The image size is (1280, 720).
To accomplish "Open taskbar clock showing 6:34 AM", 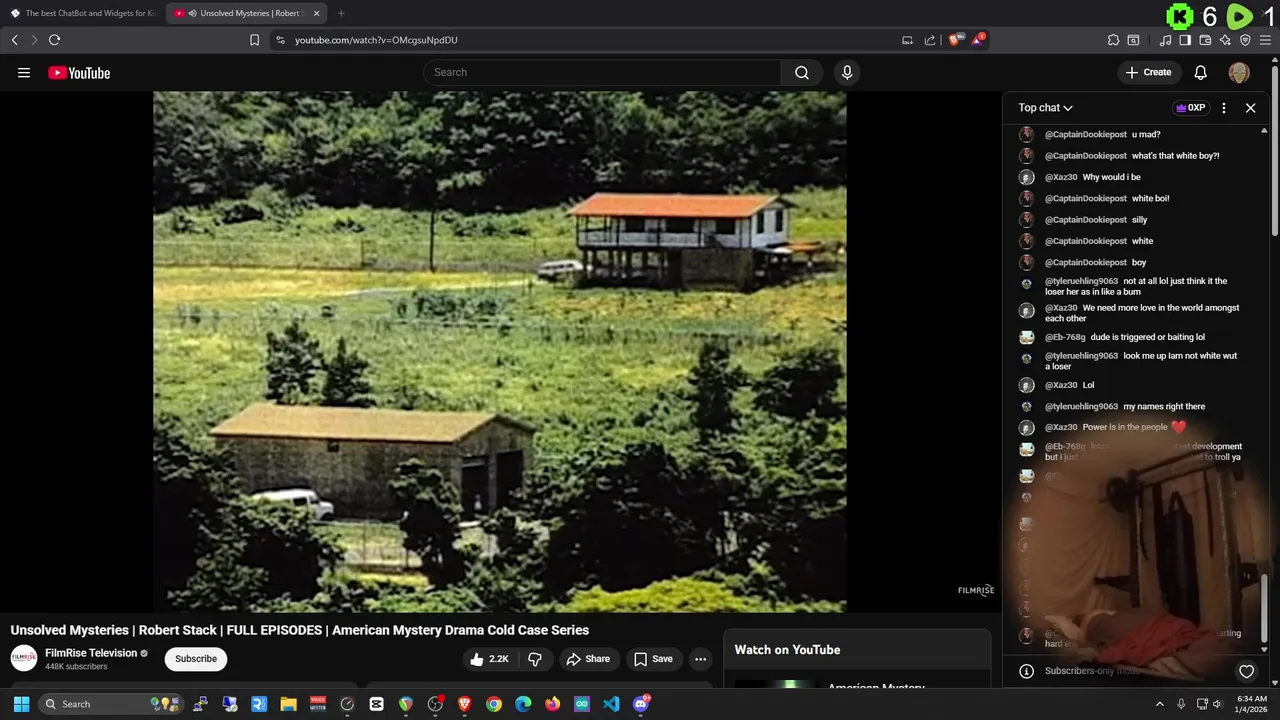I will [1251, 704].
